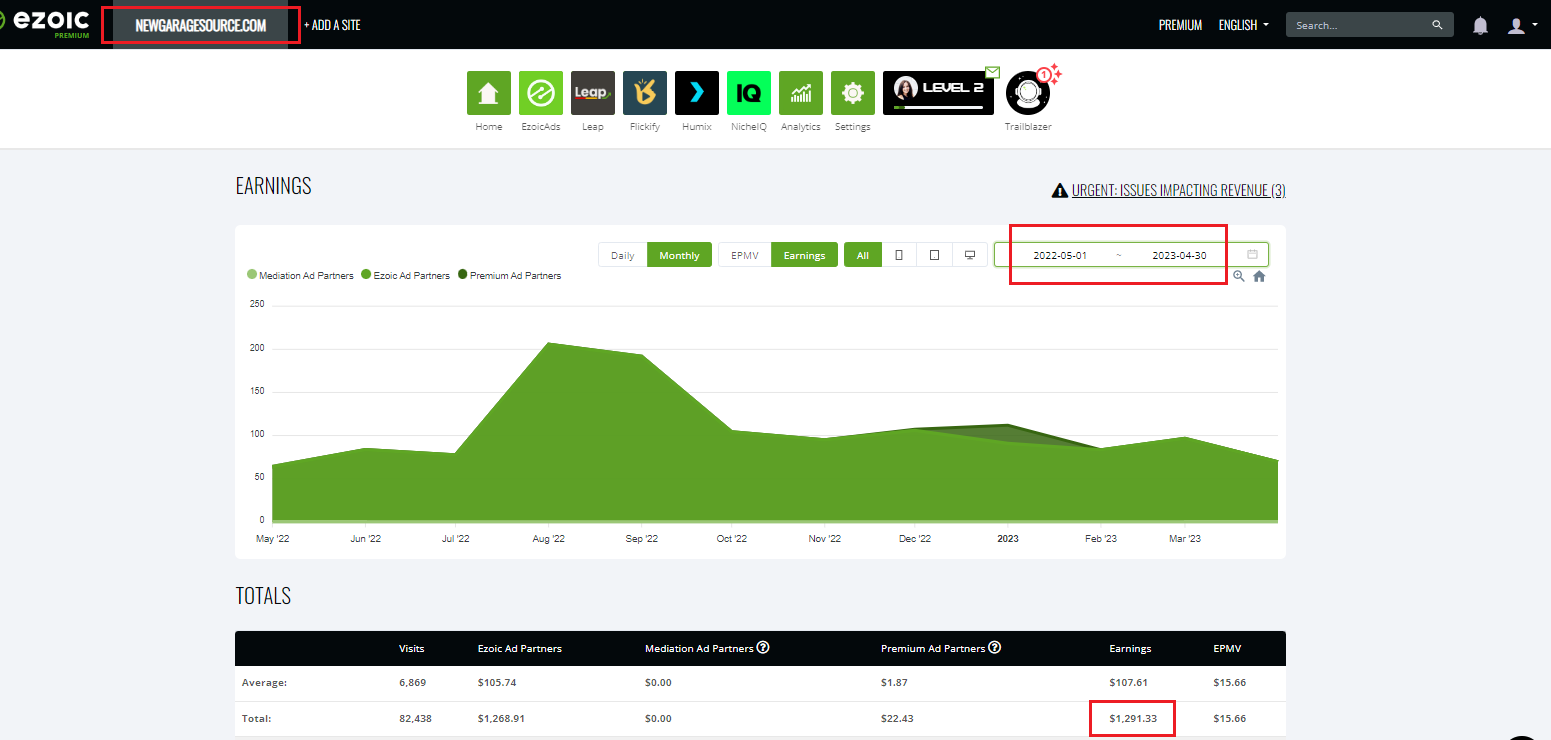Click total visits value 82,438
The height and width of the screenshot is (740, 1551).
pyautogui.click(x=415, y=718)
